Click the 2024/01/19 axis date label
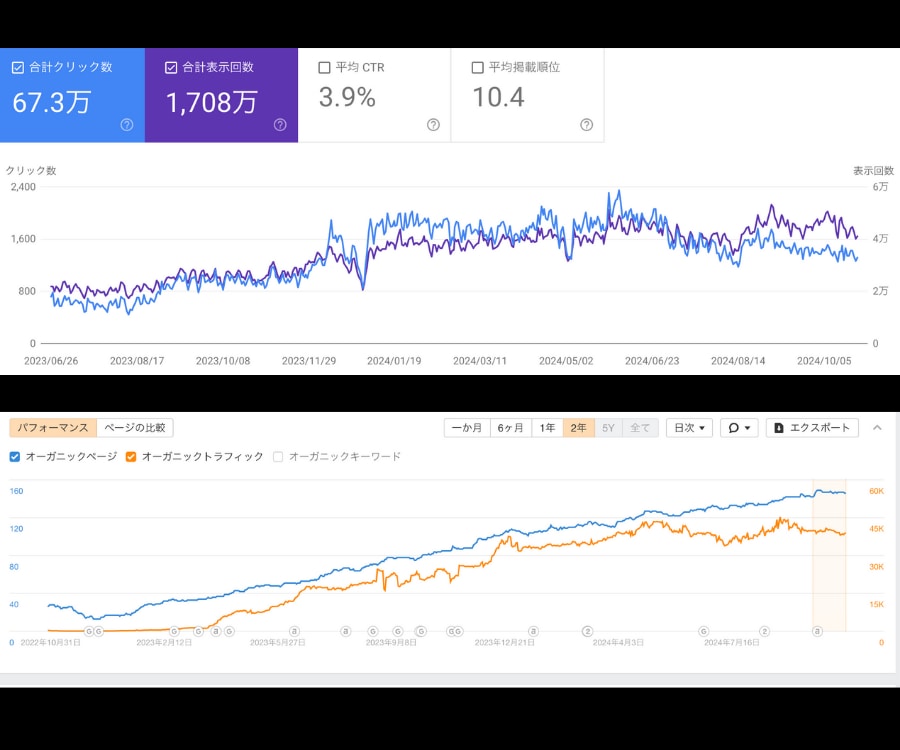The height and width of the screenshot is (750, 900). coord(394,361)
